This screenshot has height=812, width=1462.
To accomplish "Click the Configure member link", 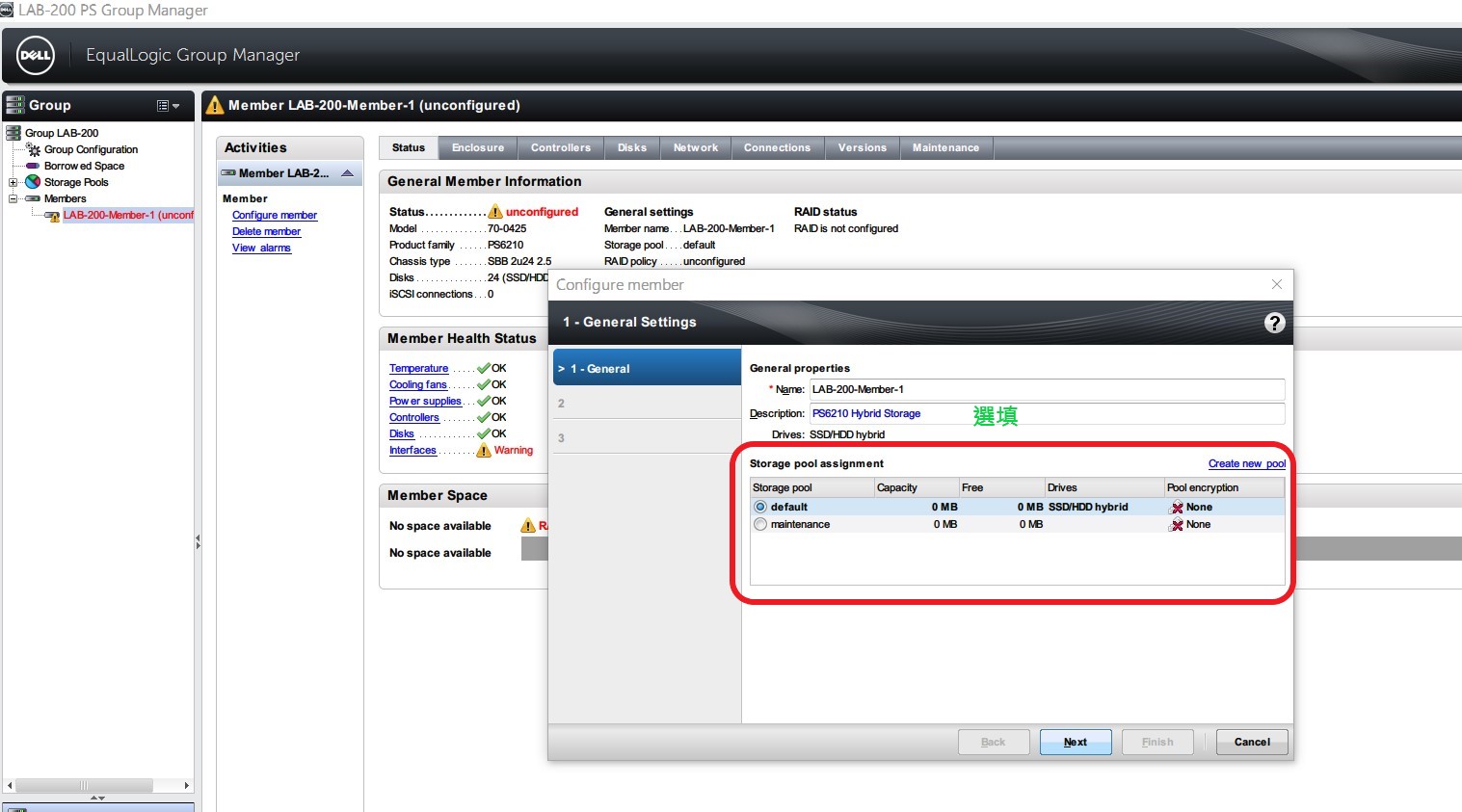I will (x=275, y=215).
